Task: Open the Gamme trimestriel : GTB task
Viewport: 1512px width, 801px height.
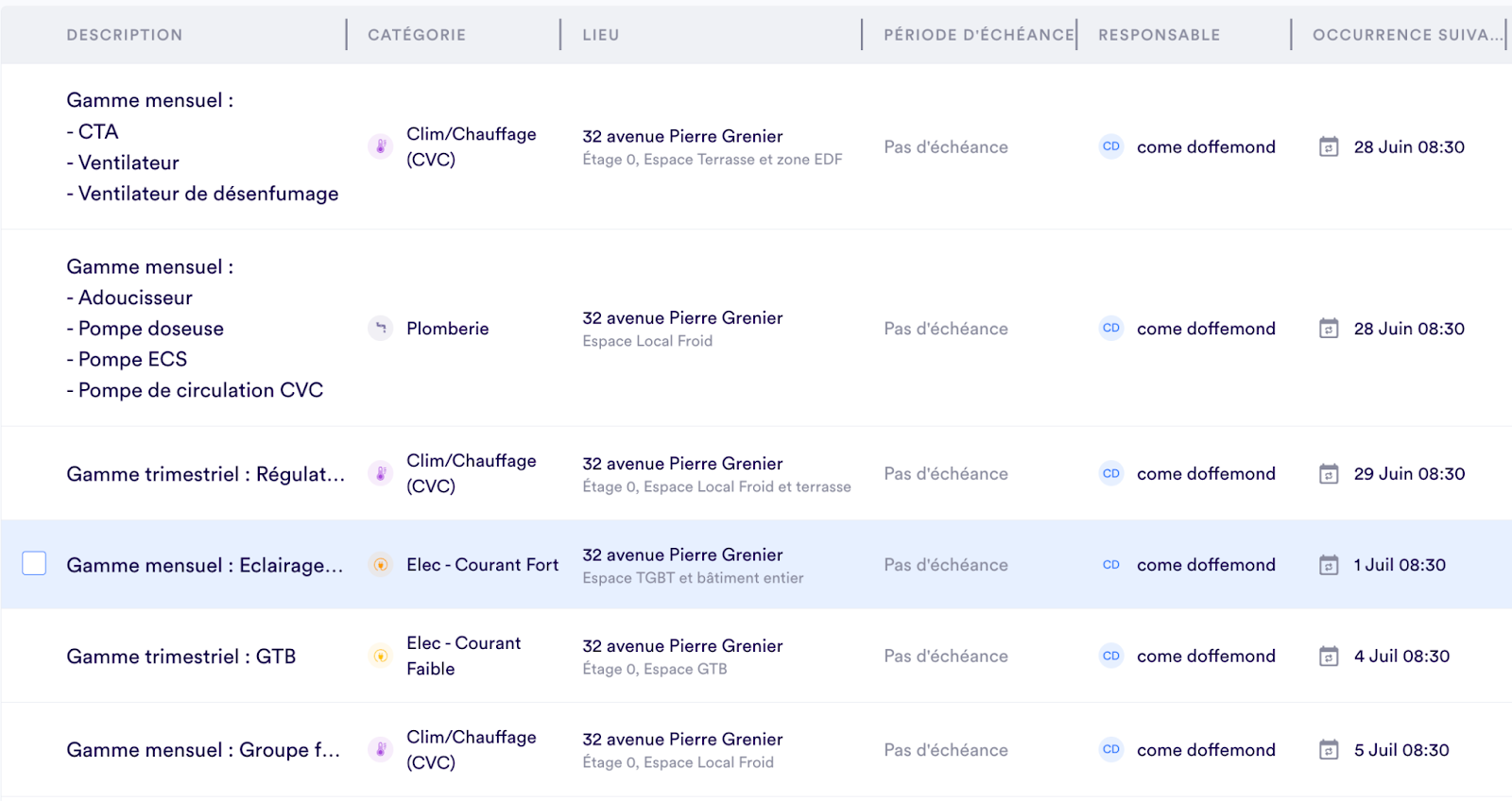Action: tap(181, 656)
